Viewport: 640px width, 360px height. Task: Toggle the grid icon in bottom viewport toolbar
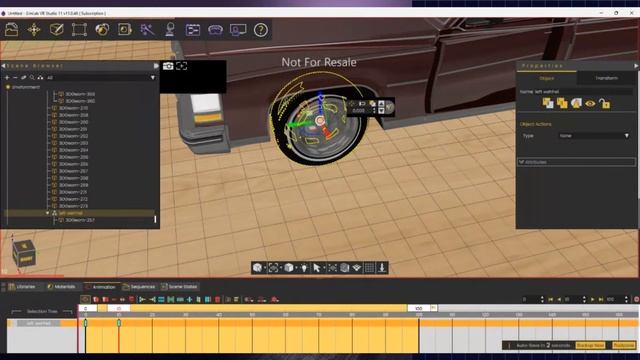(x=369, y=268)
